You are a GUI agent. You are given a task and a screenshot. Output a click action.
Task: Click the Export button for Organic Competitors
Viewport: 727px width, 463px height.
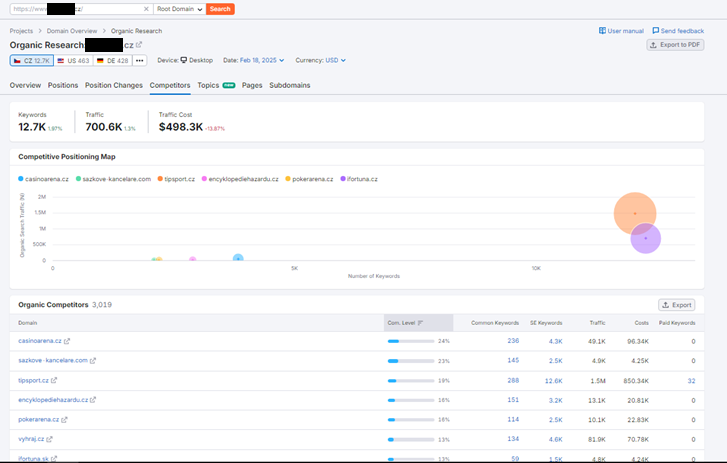pos(676,305)
